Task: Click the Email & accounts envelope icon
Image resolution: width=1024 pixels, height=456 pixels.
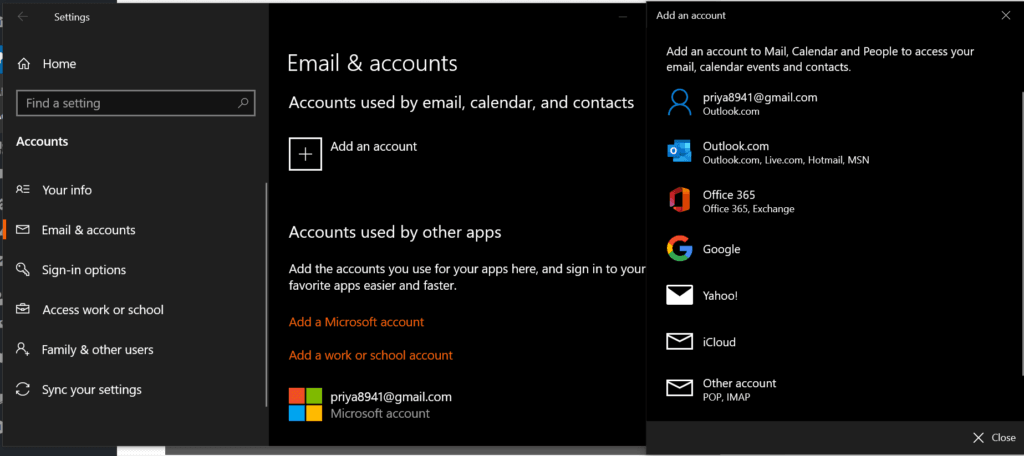Action: [23, 230]
